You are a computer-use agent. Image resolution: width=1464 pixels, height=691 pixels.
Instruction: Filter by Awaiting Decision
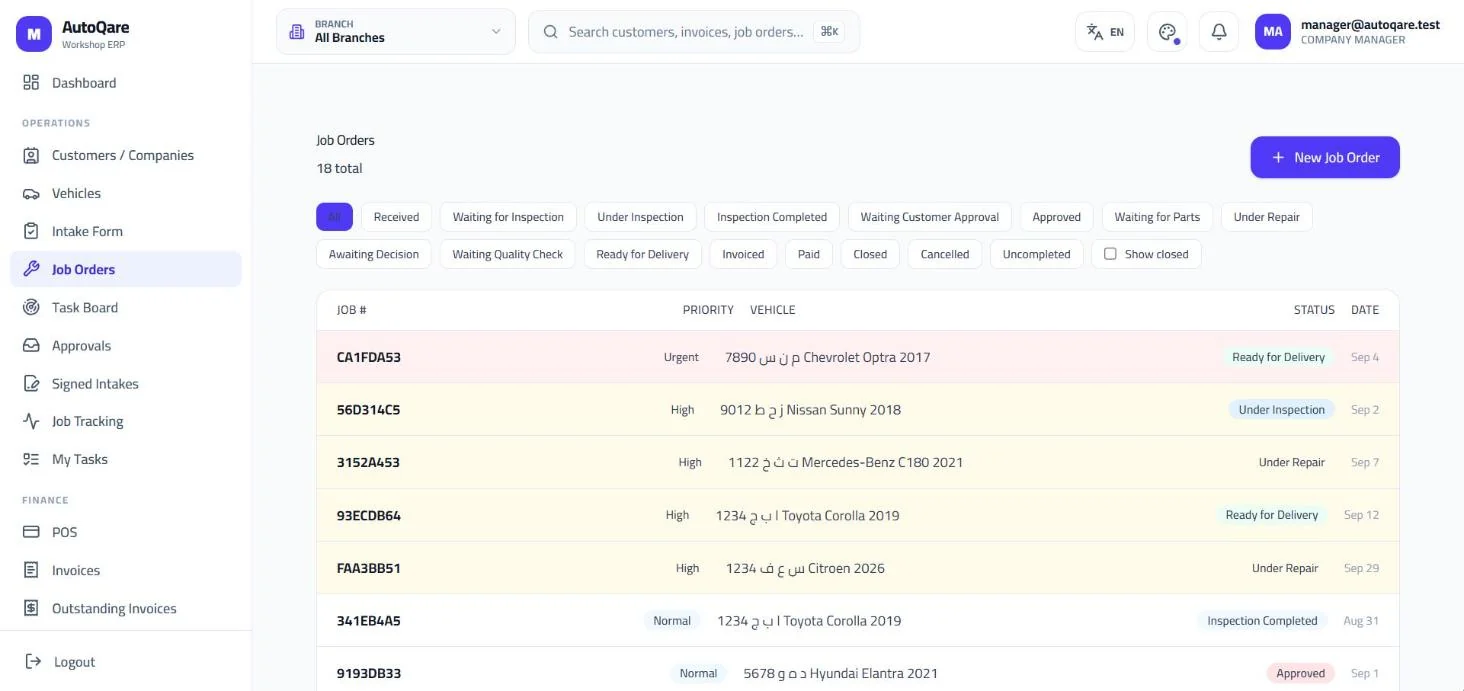point(374,254)
